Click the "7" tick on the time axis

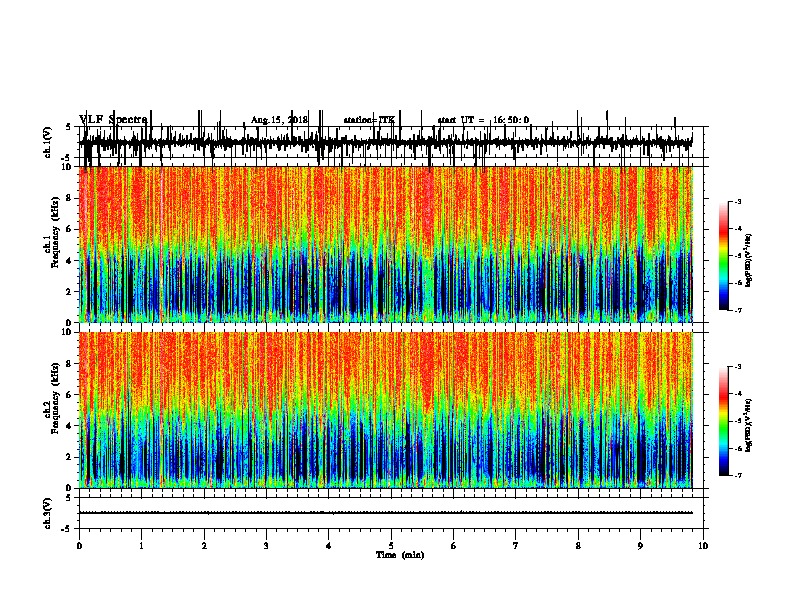click(516, 546)
